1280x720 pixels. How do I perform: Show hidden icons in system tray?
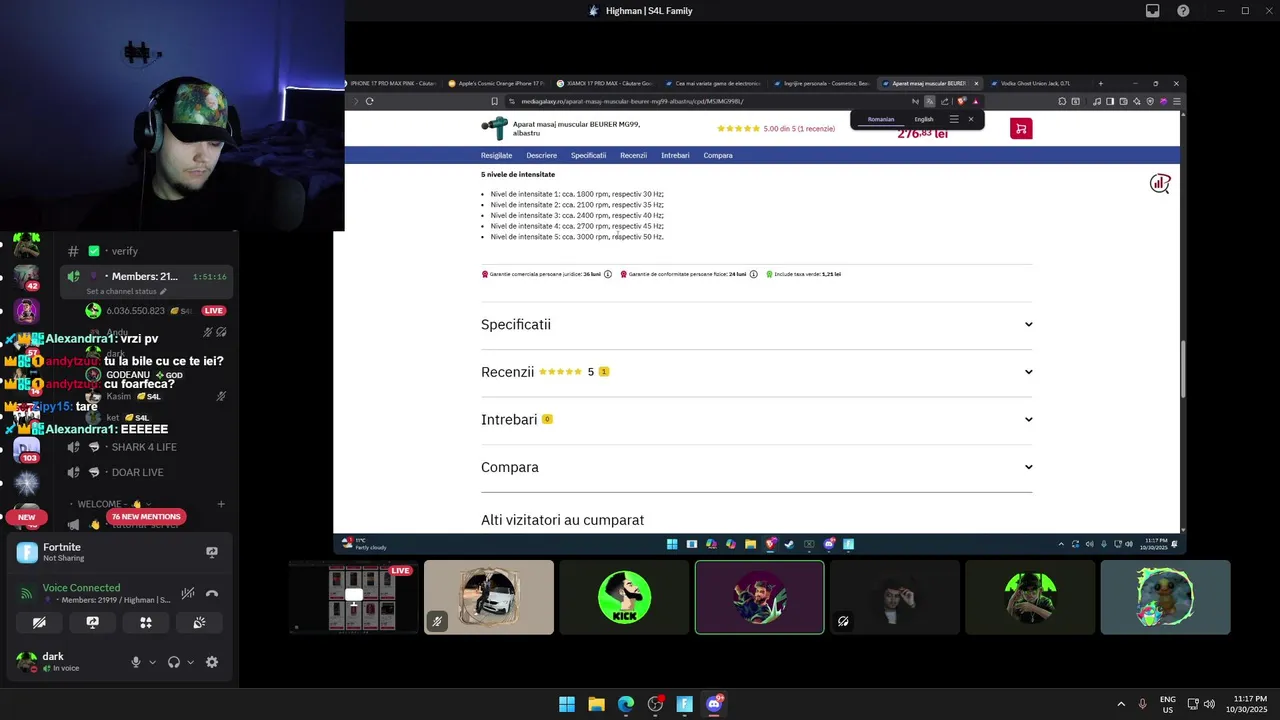coord(1121,704)
